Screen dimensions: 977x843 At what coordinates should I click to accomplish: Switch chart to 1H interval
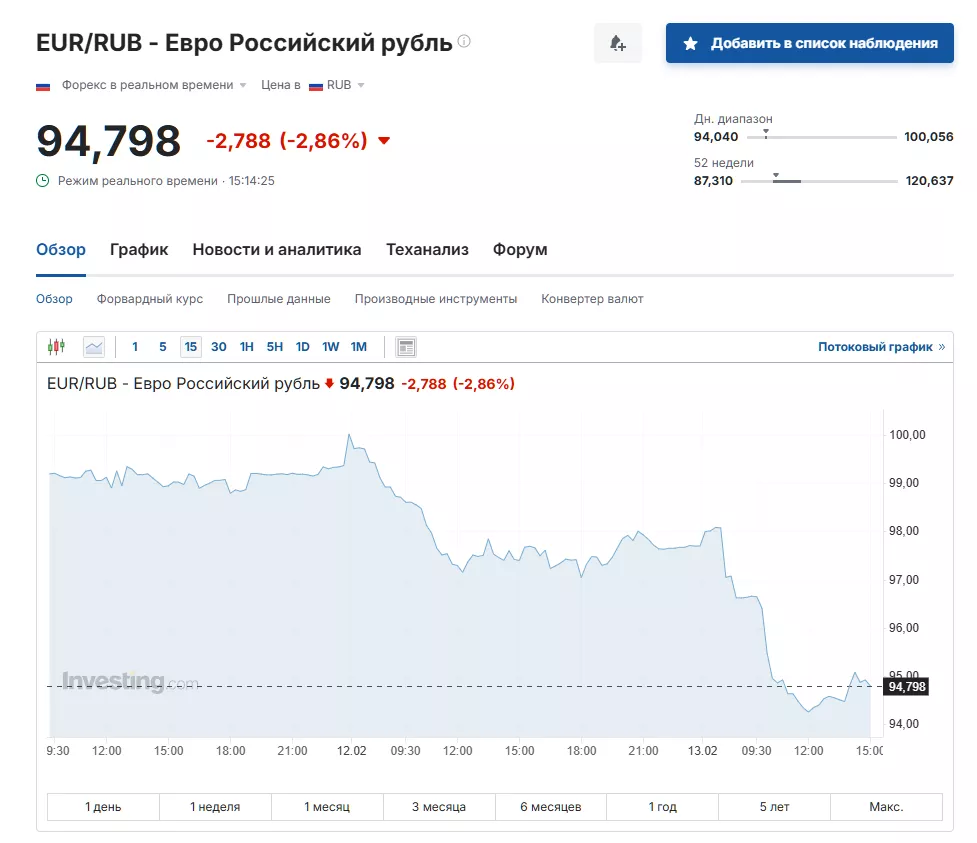(246, 346)
